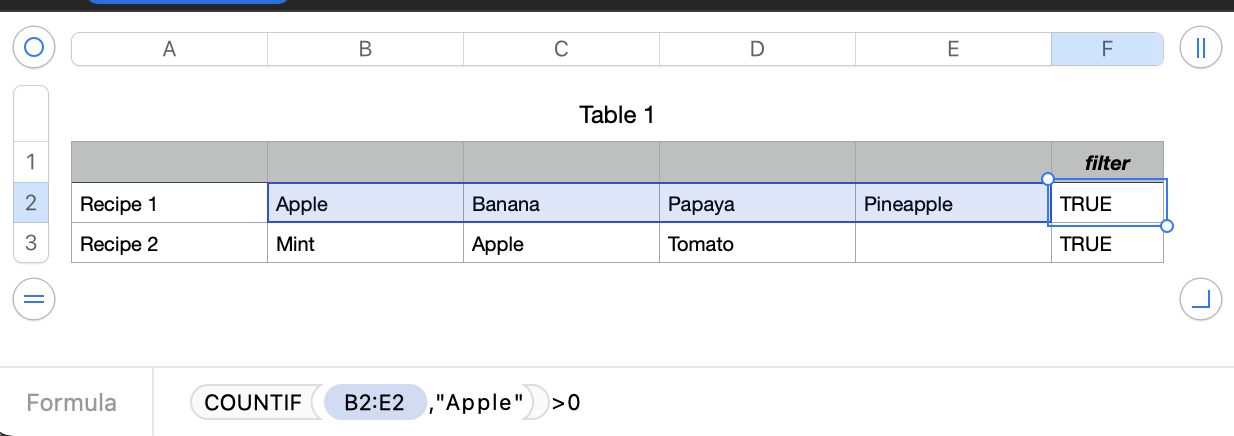The height and width of the screenshot is (436, 1234).
Task: Select row 1 header
Action: coord(30,162)
